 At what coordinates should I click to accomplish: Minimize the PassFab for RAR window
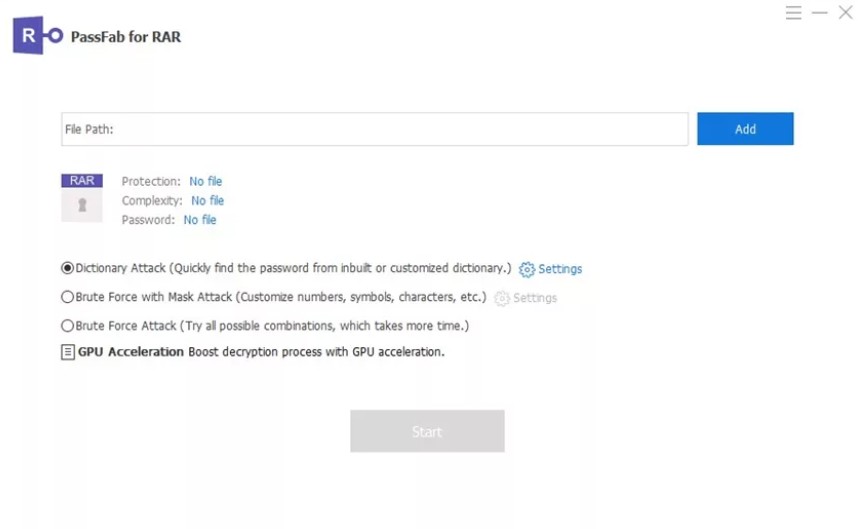tap(820, 13)
